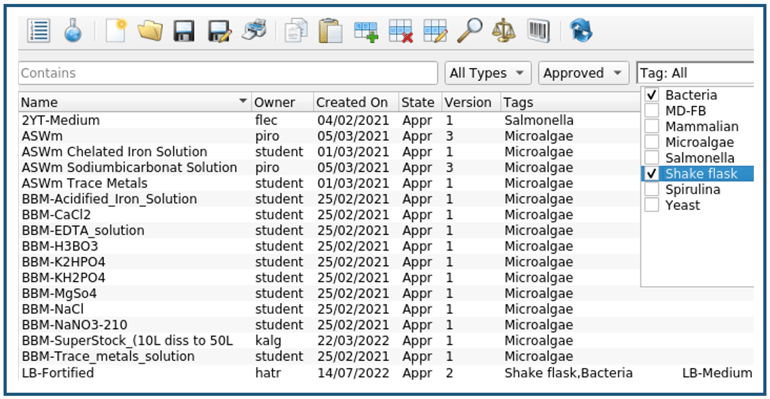This screenshot has height=399, width=770.
Task: Delete row with red X table icon
Action: pos(401,31)
